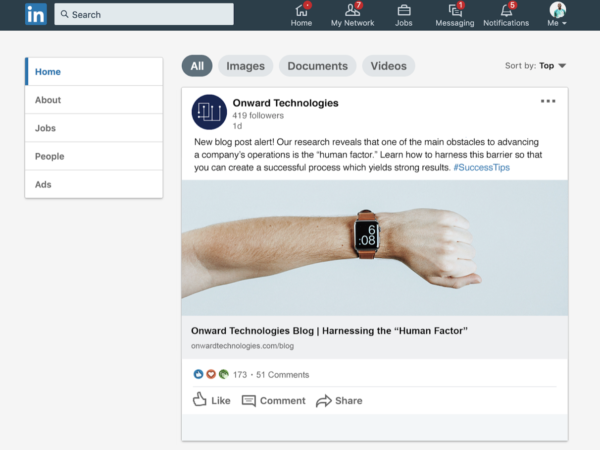Filter posts by Videos

tap(388, 66)
